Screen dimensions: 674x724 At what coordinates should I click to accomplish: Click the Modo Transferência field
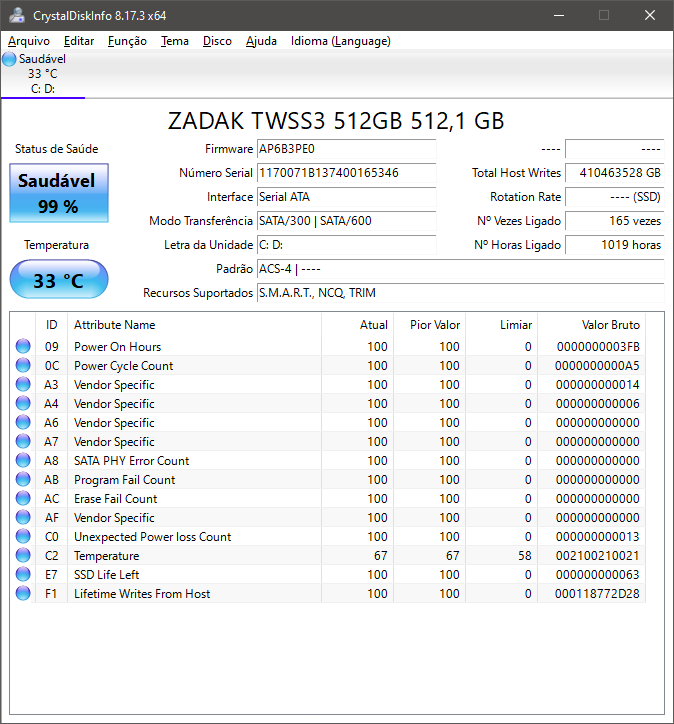point(346,221)
